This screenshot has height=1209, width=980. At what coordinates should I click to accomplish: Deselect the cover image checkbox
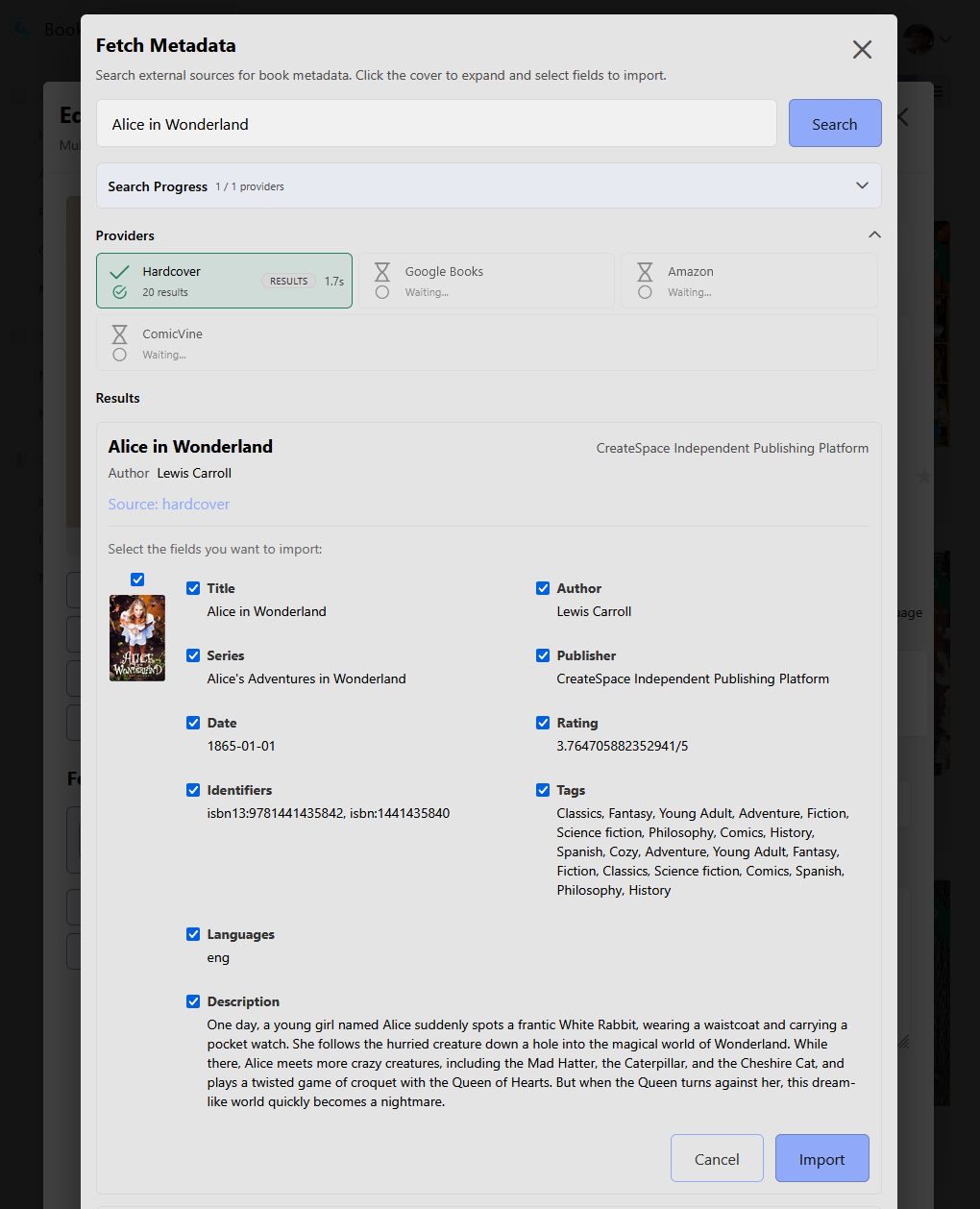pos(137,580)
